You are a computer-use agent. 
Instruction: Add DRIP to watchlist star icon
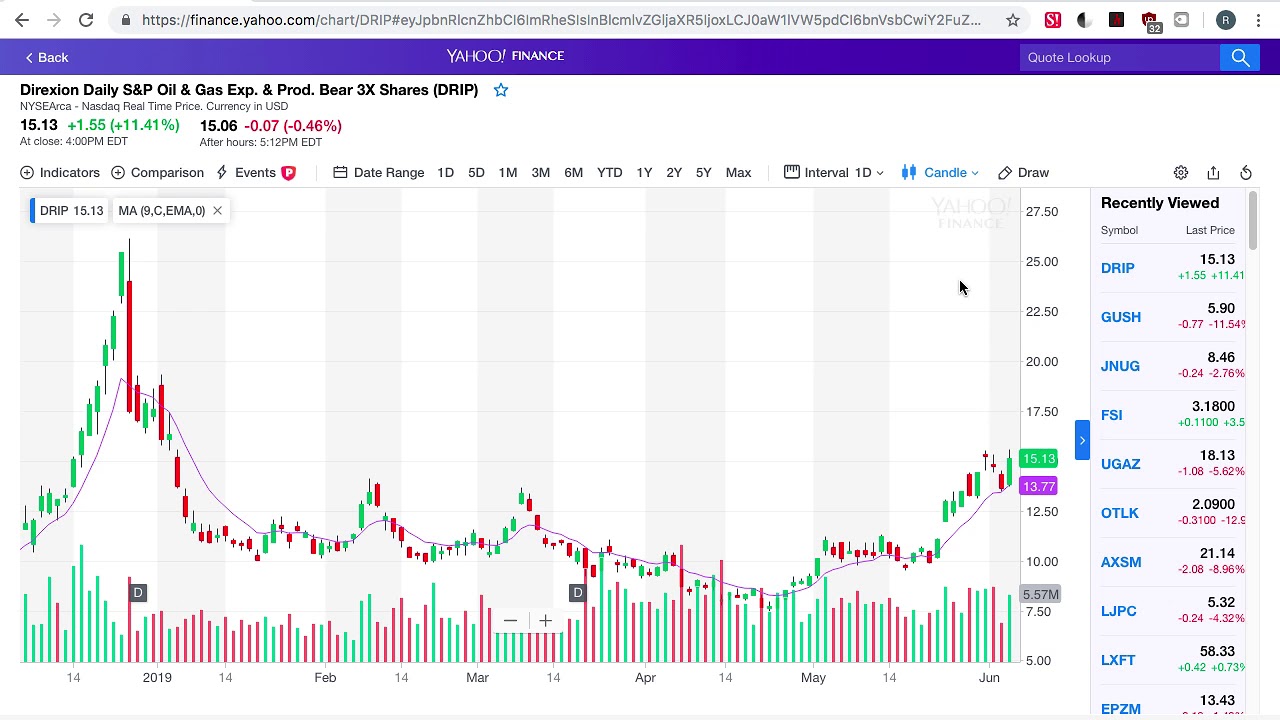click(501, 90)
